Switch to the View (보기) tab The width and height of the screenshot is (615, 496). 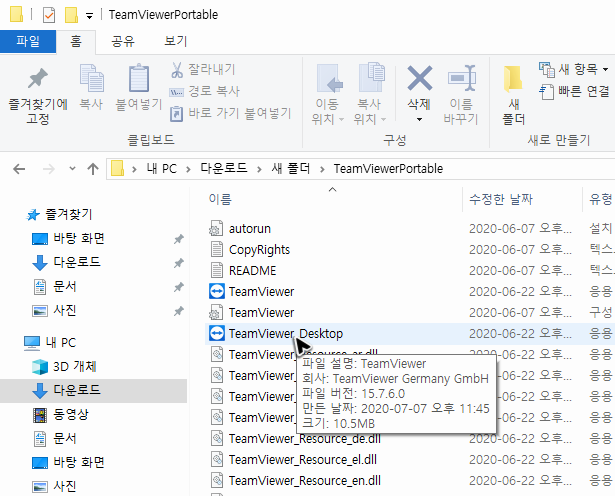[x=176, y=42]
